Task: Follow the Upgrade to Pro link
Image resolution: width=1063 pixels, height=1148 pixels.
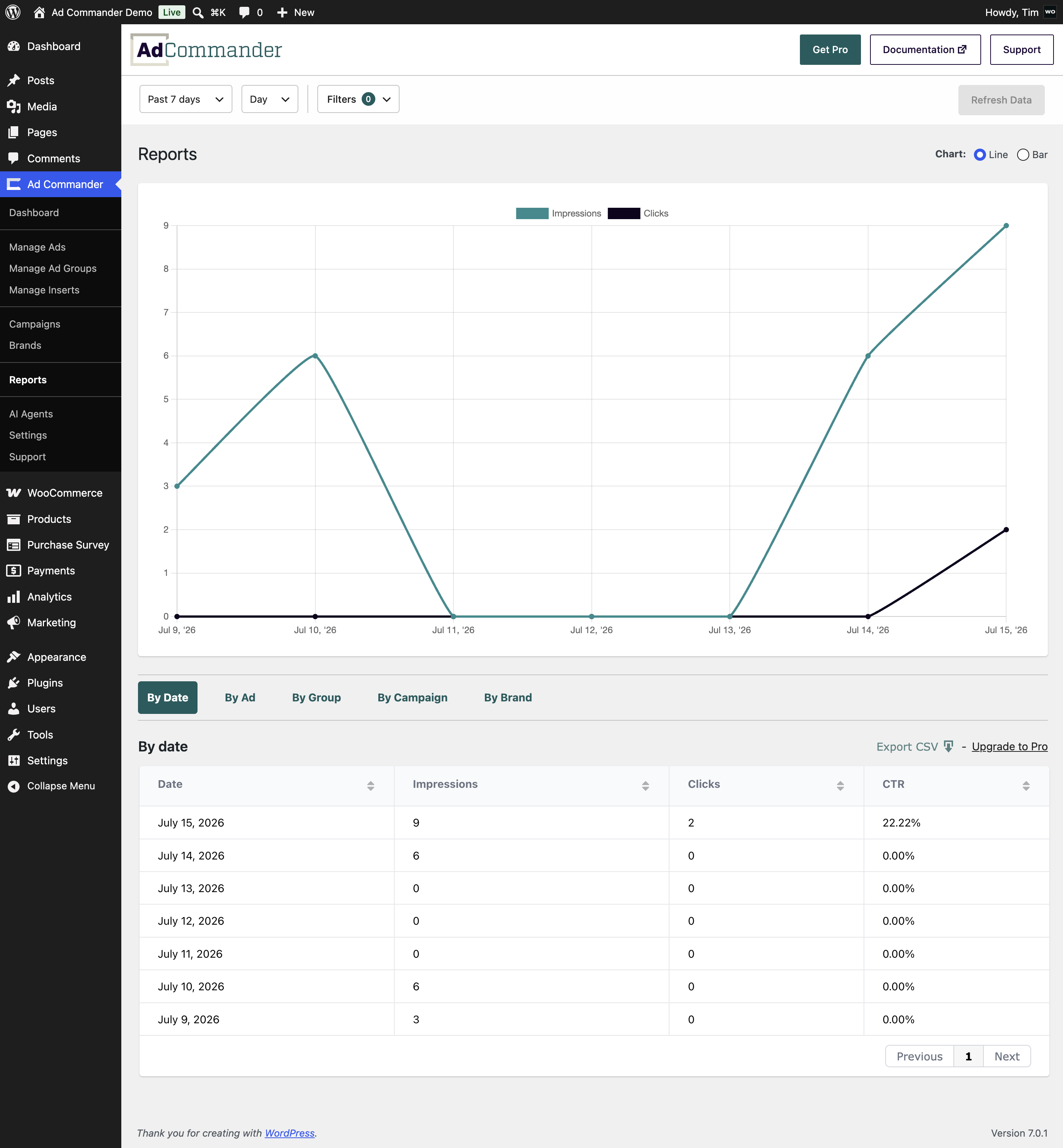Action: point(1010,747)
